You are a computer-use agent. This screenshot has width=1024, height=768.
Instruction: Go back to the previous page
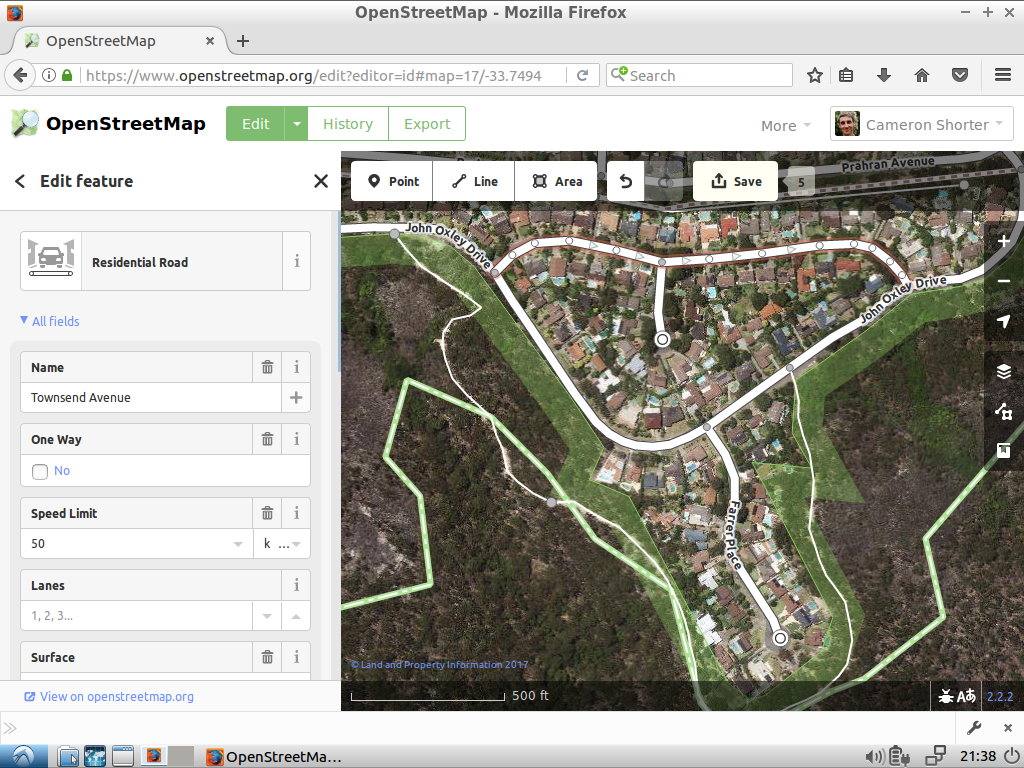(x=20, y=75)
